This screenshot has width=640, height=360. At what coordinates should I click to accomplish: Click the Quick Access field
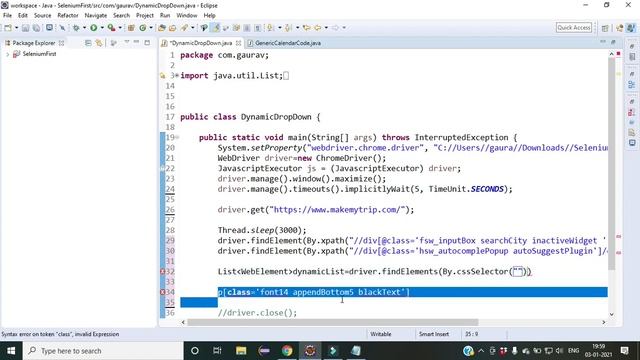pos(573,28)
